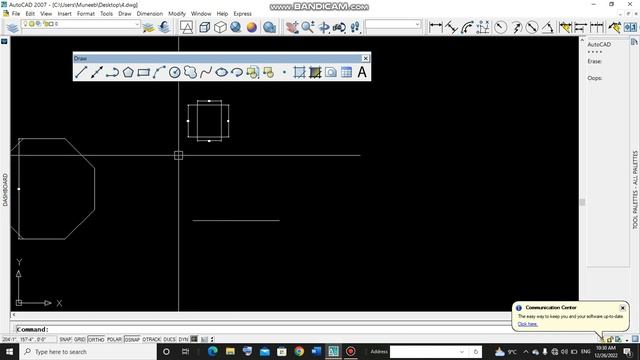Image resolution: width=640 pixels, height=360 pixels.
Task: Click the Baseline dimension icon
Action: pyautogui.click(x=581, y=27)
